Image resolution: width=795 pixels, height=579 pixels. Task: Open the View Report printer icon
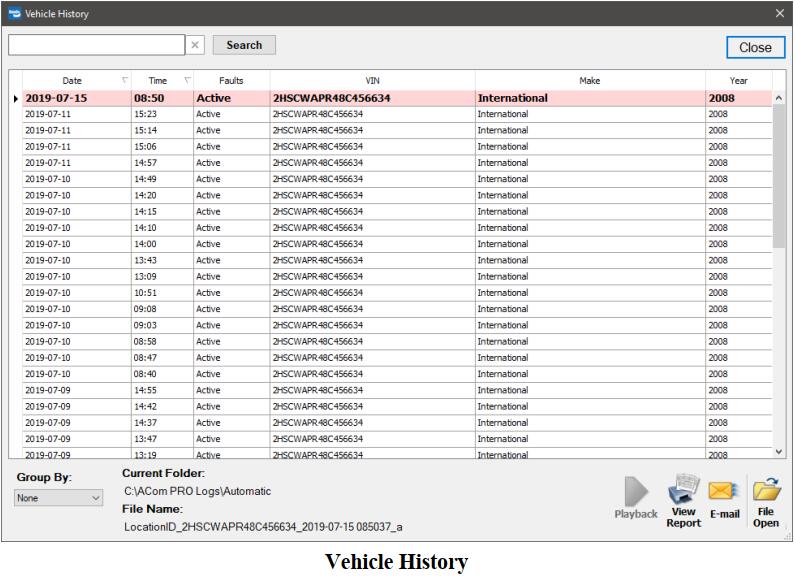coord(683,489)
